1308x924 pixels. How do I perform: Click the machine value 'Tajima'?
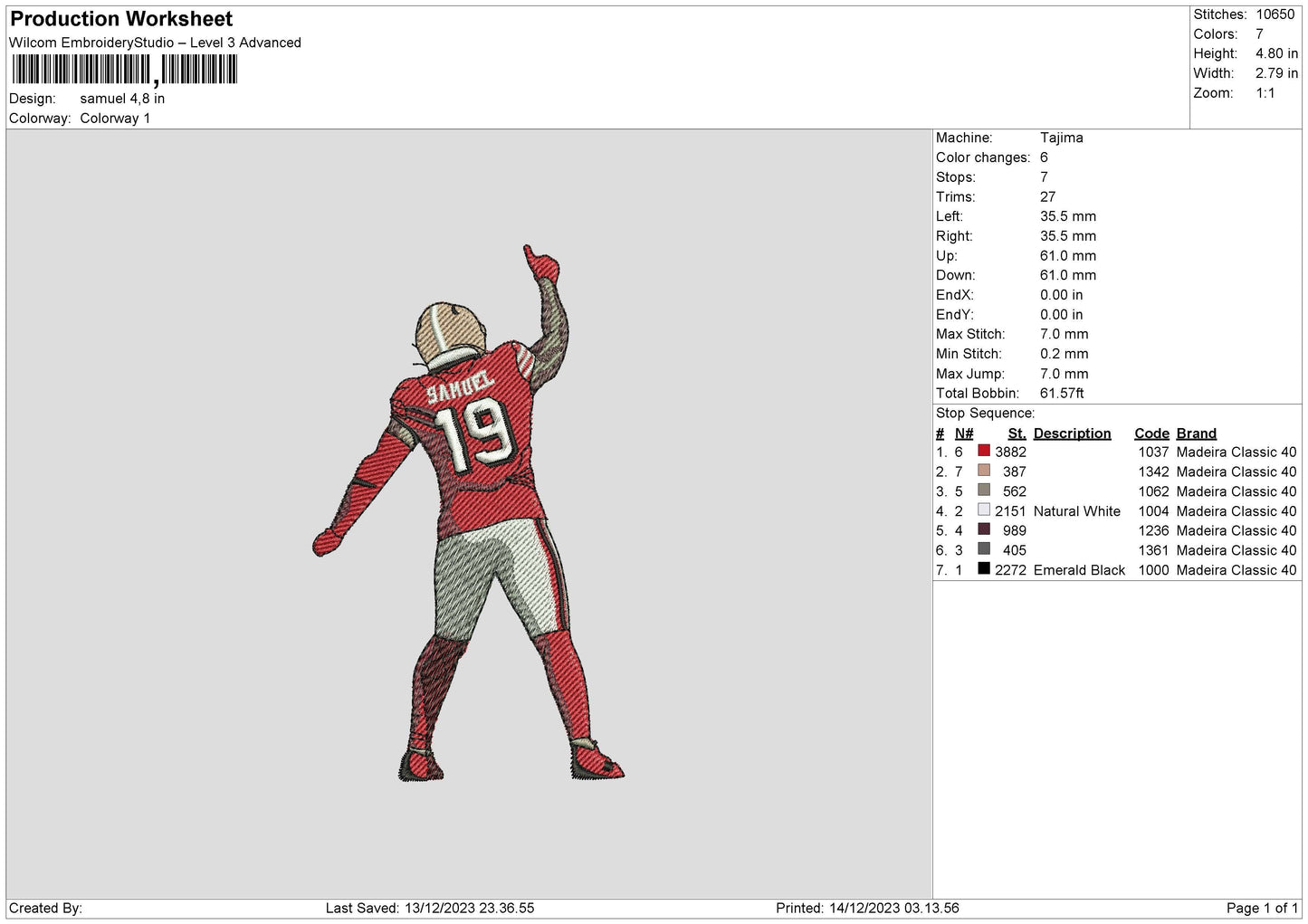click(1061, 138)
